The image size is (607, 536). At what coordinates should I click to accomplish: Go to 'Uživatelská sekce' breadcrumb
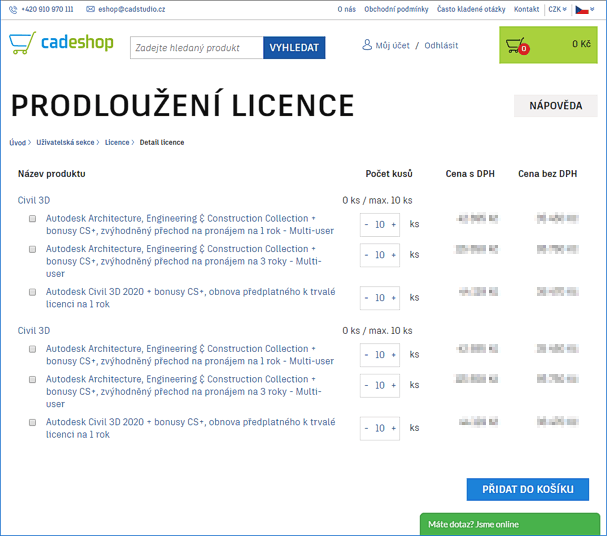pyautogui.click(x=65, y=143)
